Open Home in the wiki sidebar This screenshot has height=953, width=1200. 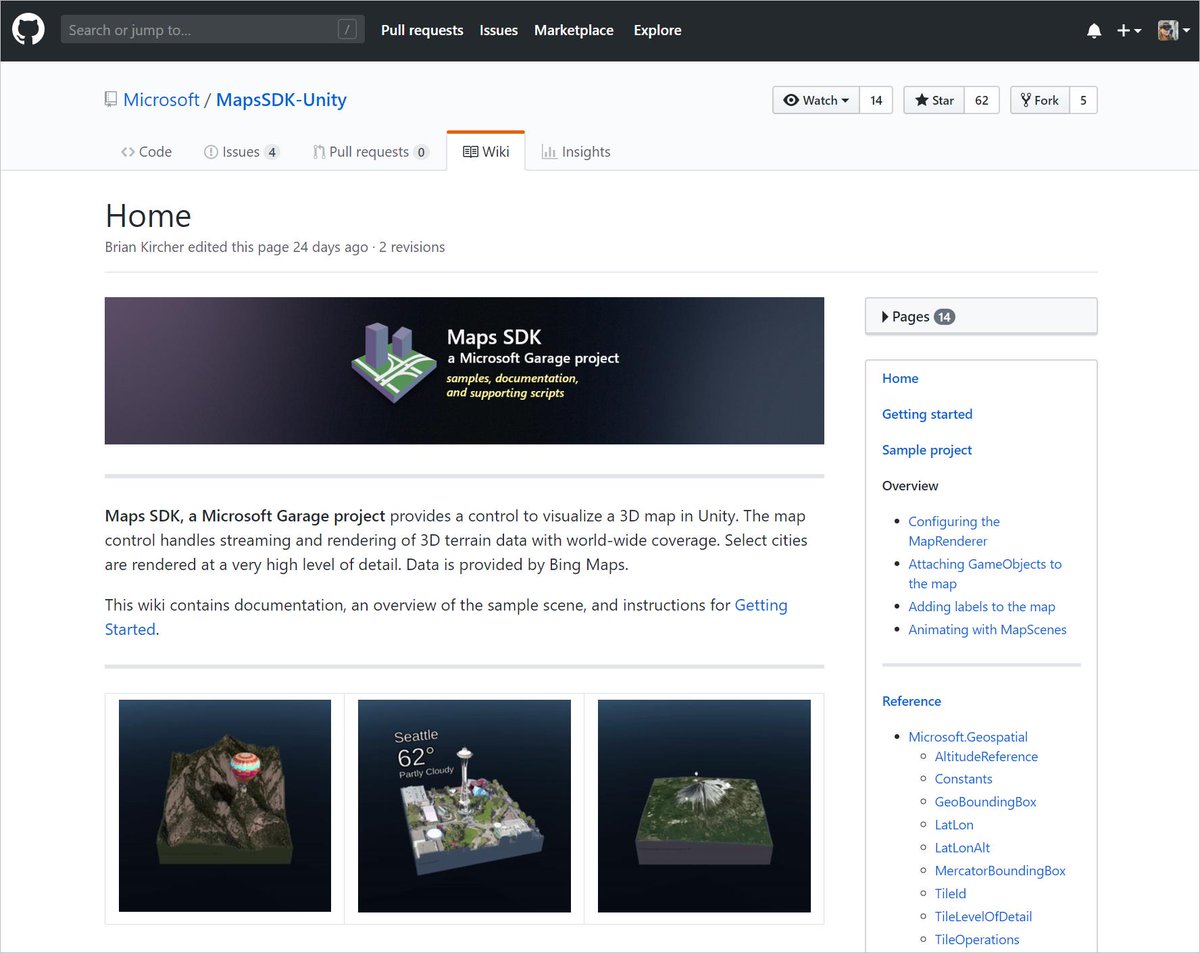(x=900, y=378)
